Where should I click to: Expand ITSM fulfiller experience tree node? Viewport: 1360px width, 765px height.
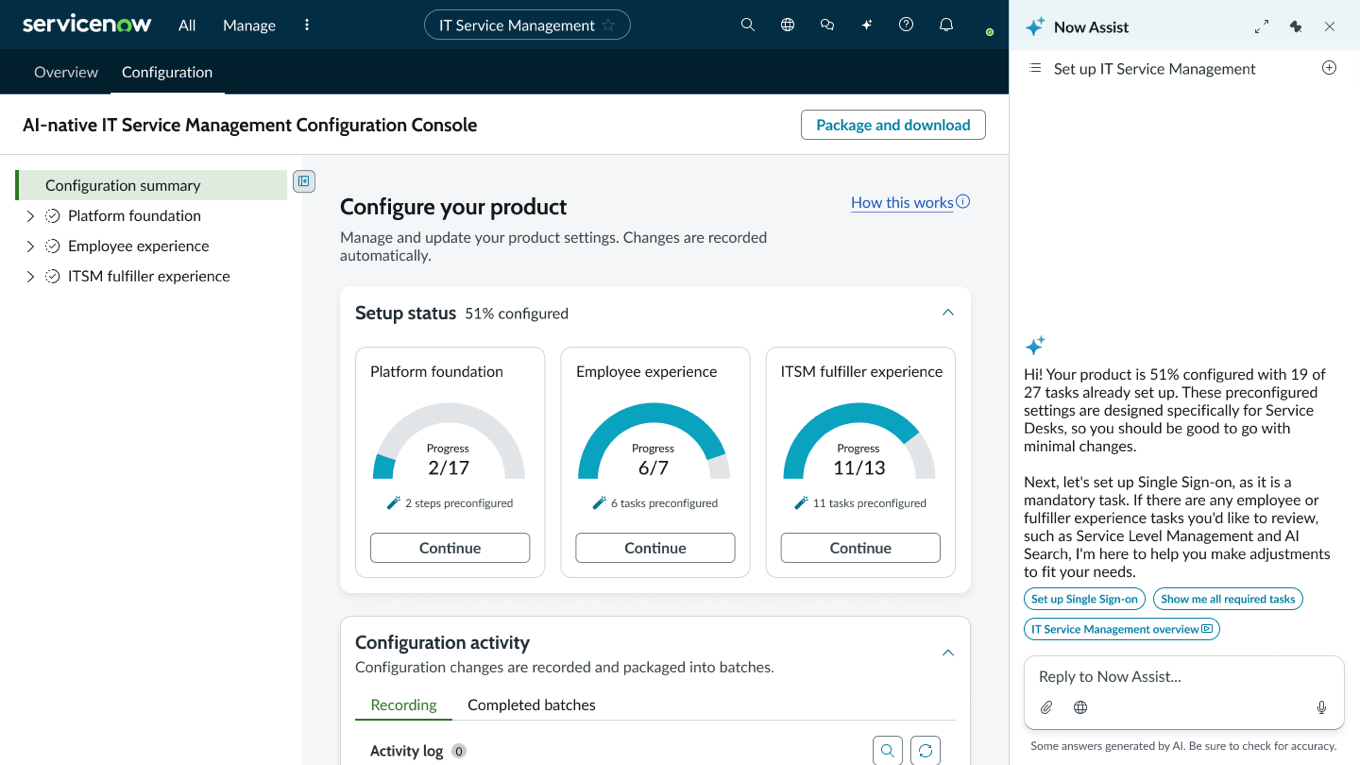click(x=30, y=276)
